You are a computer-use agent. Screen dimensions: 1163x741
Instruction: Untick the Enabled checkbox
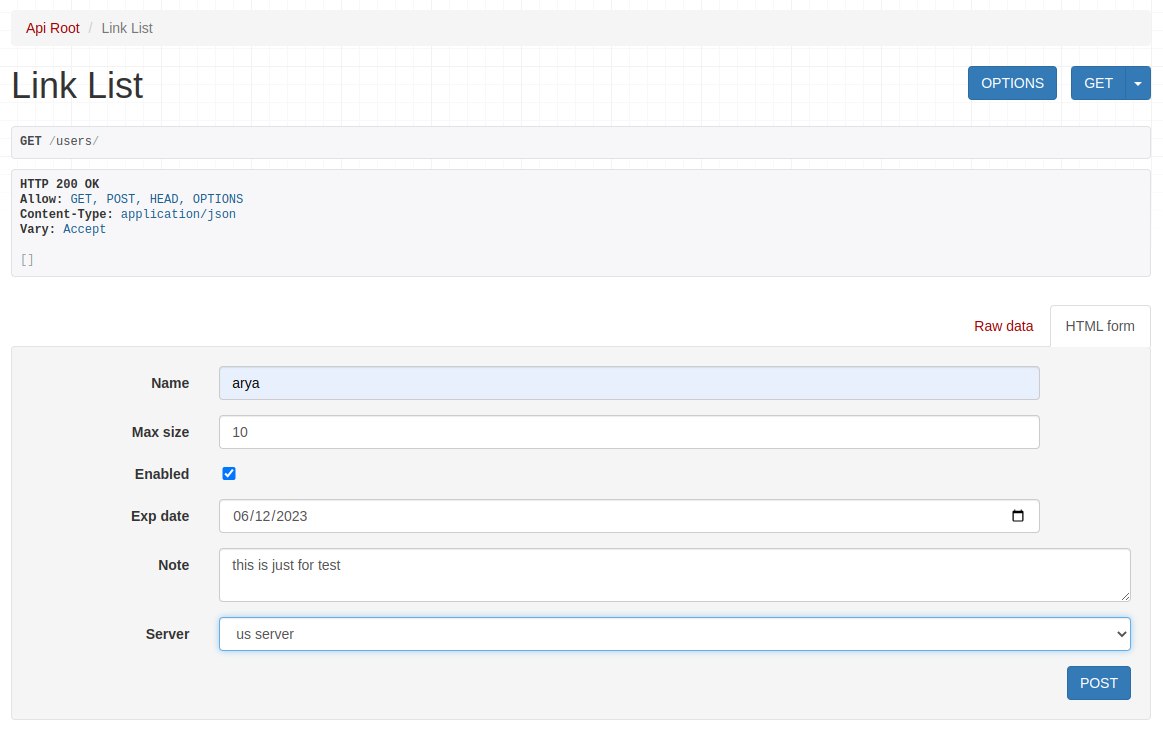pyautogui.click(x=229, y=473)
